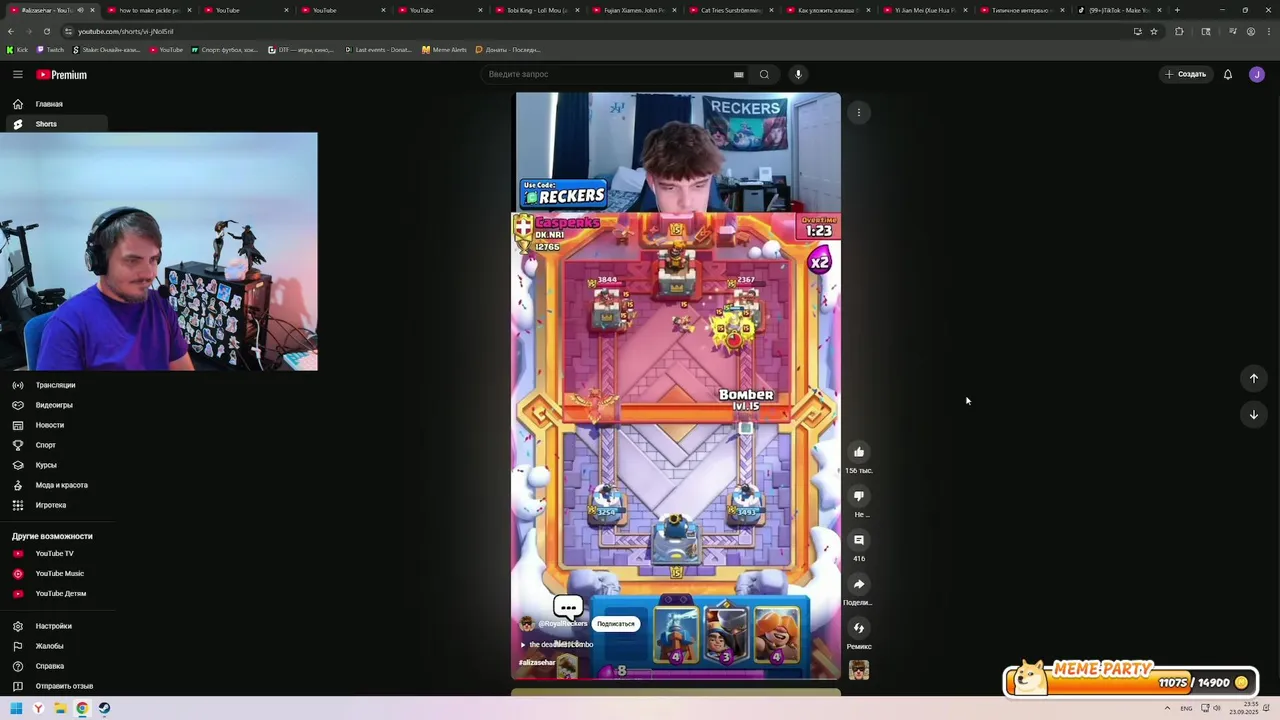Image resolution: width=1280 pixels, height=720 pixels.
Task: Open YouTube Детям link
Action: (60, 594)
